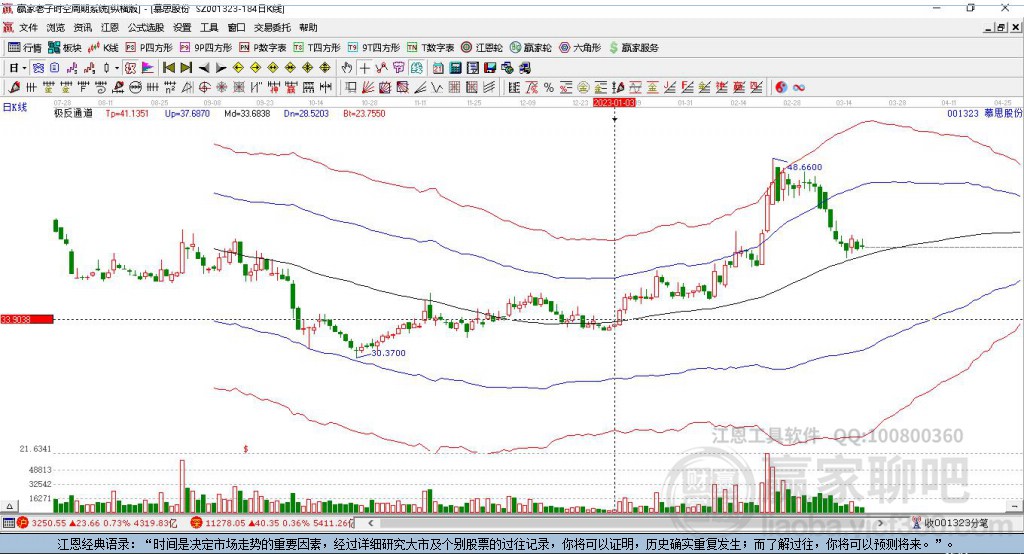Step chart left with black arrow
The image size is (1024, 554).
point(204,68)
